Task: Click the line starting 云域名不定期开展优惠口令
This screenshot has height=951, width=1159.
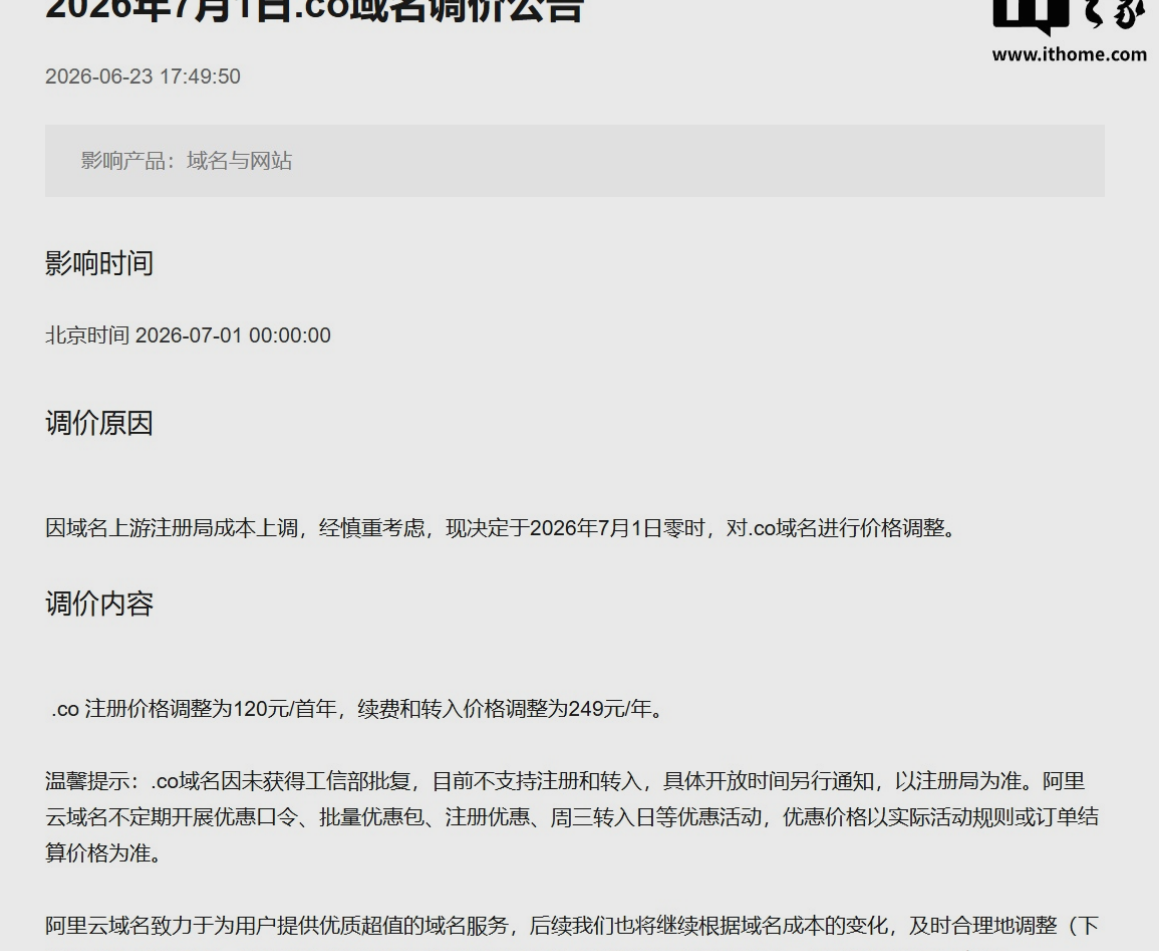Action: (571, 817)
